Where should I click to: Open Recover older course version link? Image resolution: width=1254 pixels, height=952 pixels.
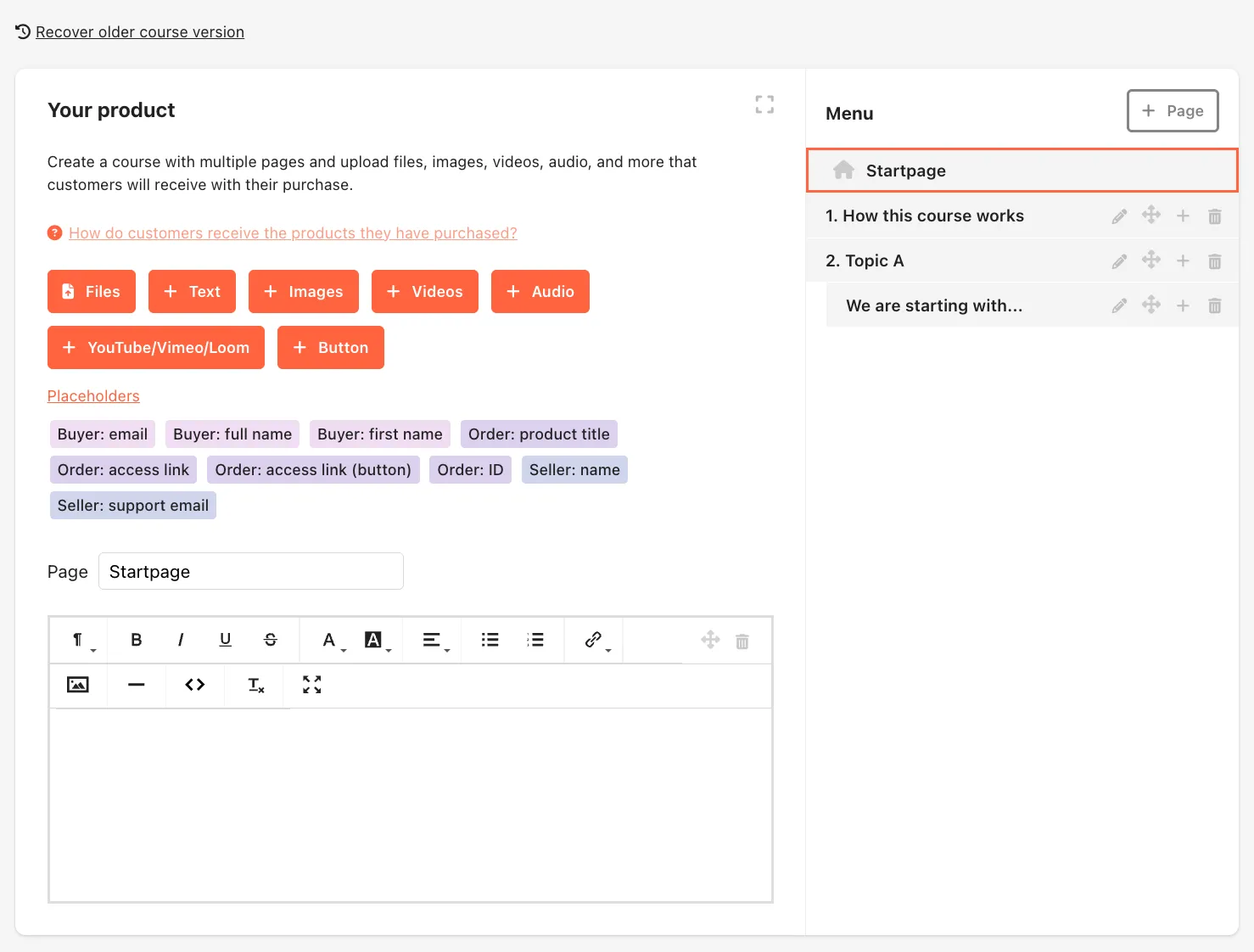point(140,32)
